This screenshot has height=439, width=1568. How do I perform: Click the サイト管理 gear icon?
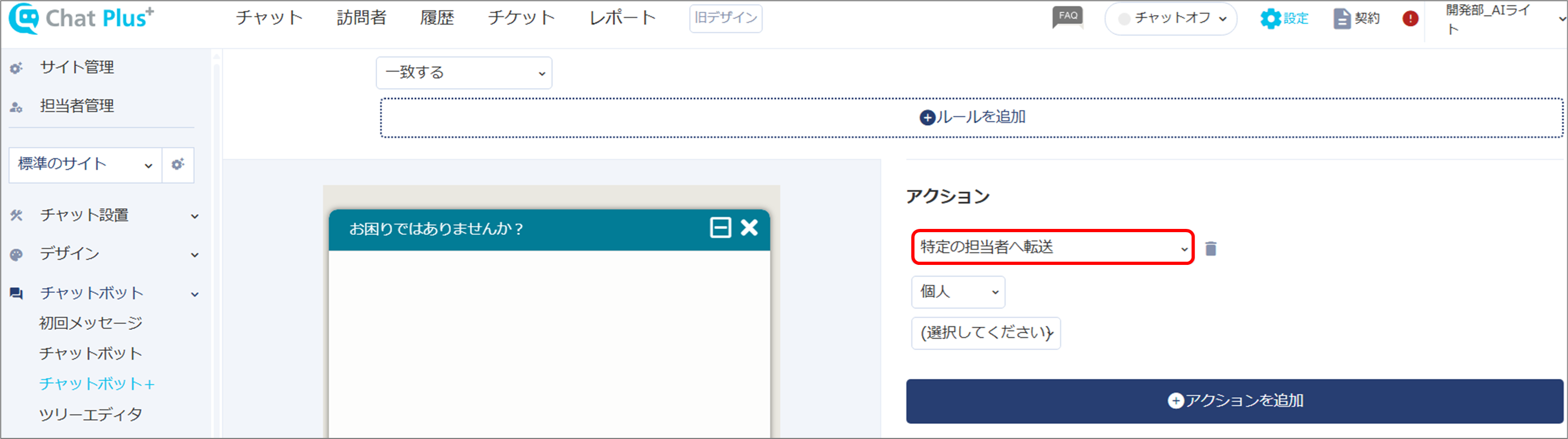click(x=17, y=68)
